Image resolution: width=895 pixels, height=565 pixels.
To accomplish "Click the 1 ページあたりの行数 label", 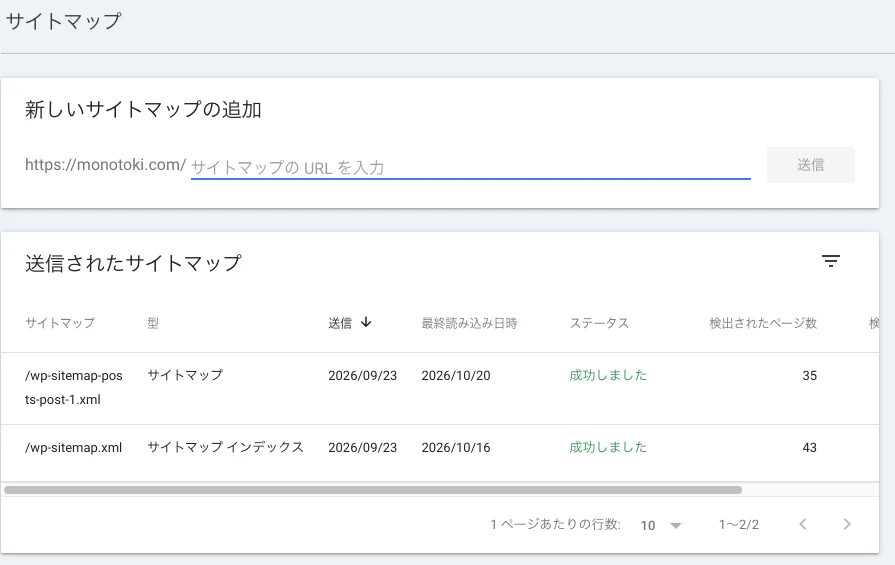I will [x=555, y=524].
